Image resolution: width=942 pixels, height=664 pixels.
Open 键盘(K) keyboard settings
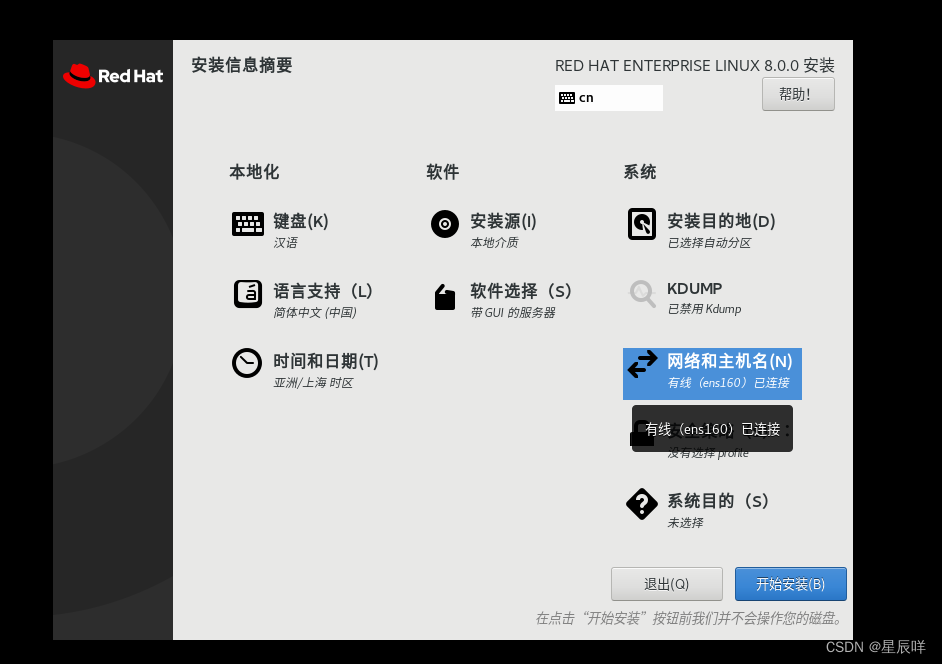tap(301, 221)
